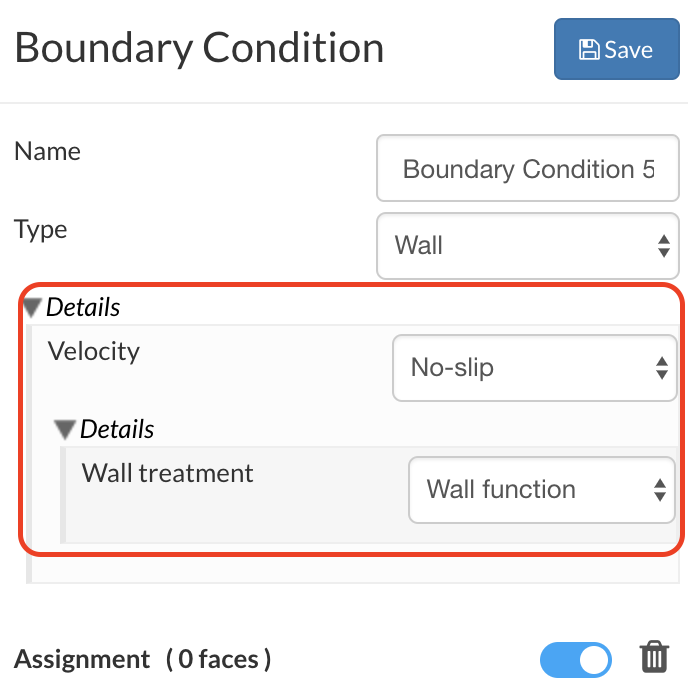Click the Name label
The width and height of the screenshot is (688, 688).
tap(47, 152)
